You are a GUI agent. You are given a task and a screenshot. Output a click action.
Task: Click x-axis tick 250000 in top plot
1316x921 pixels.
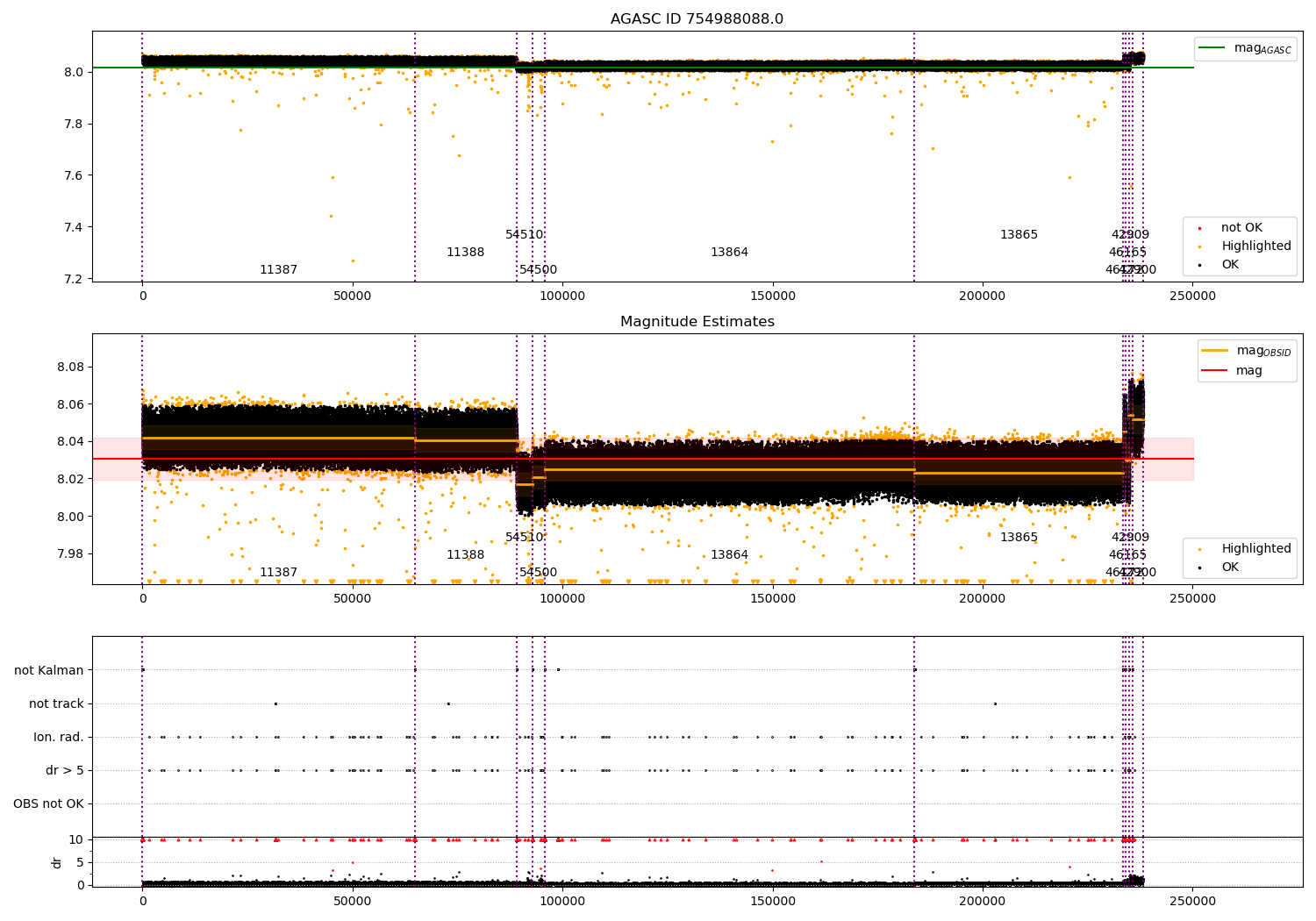pos(1193,296)
